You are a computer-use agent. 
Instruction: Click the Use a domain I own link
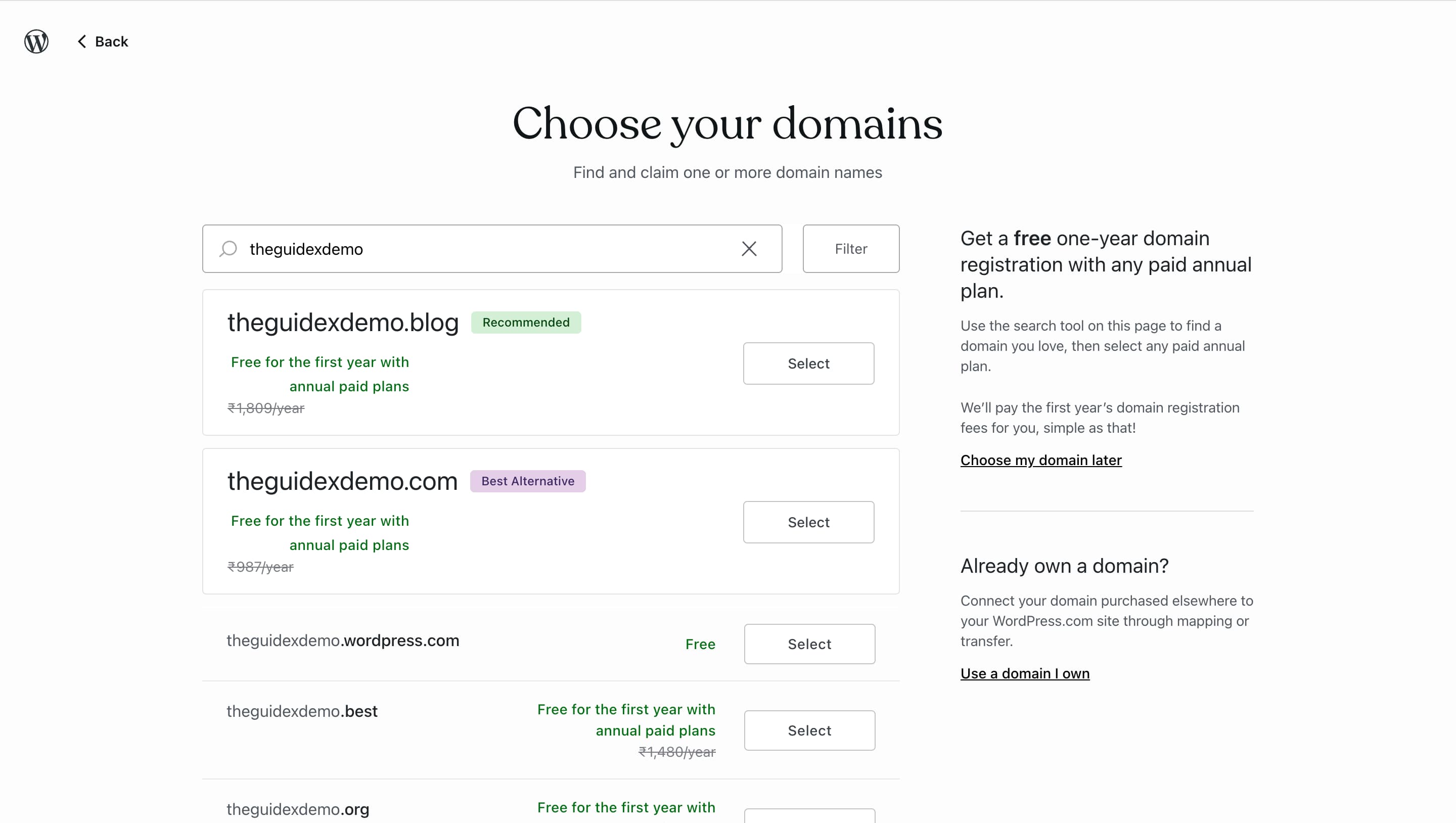(1025, 673)
